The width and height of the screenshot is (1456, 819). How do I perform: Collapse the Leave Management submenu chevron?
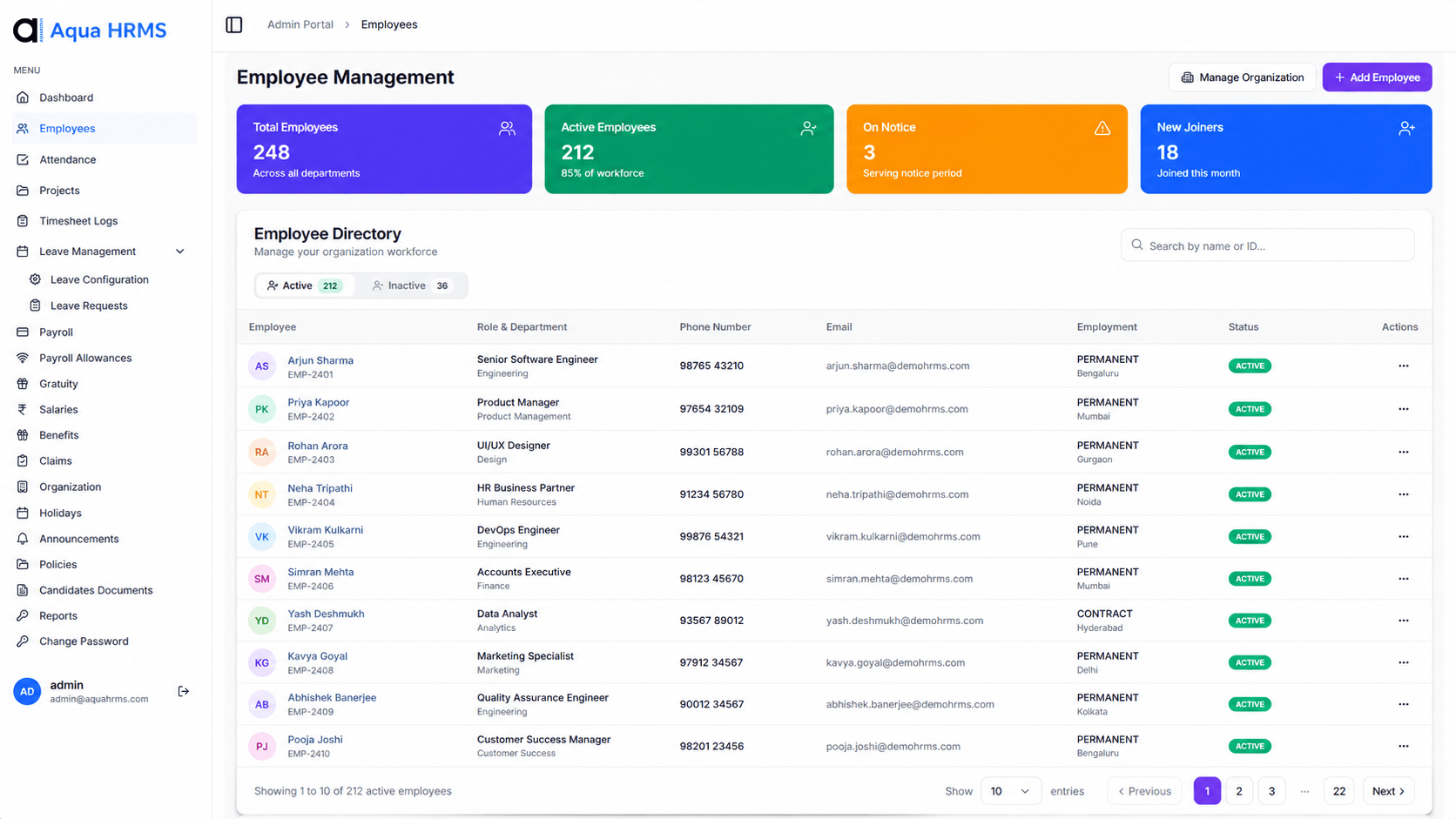(180, 252)
